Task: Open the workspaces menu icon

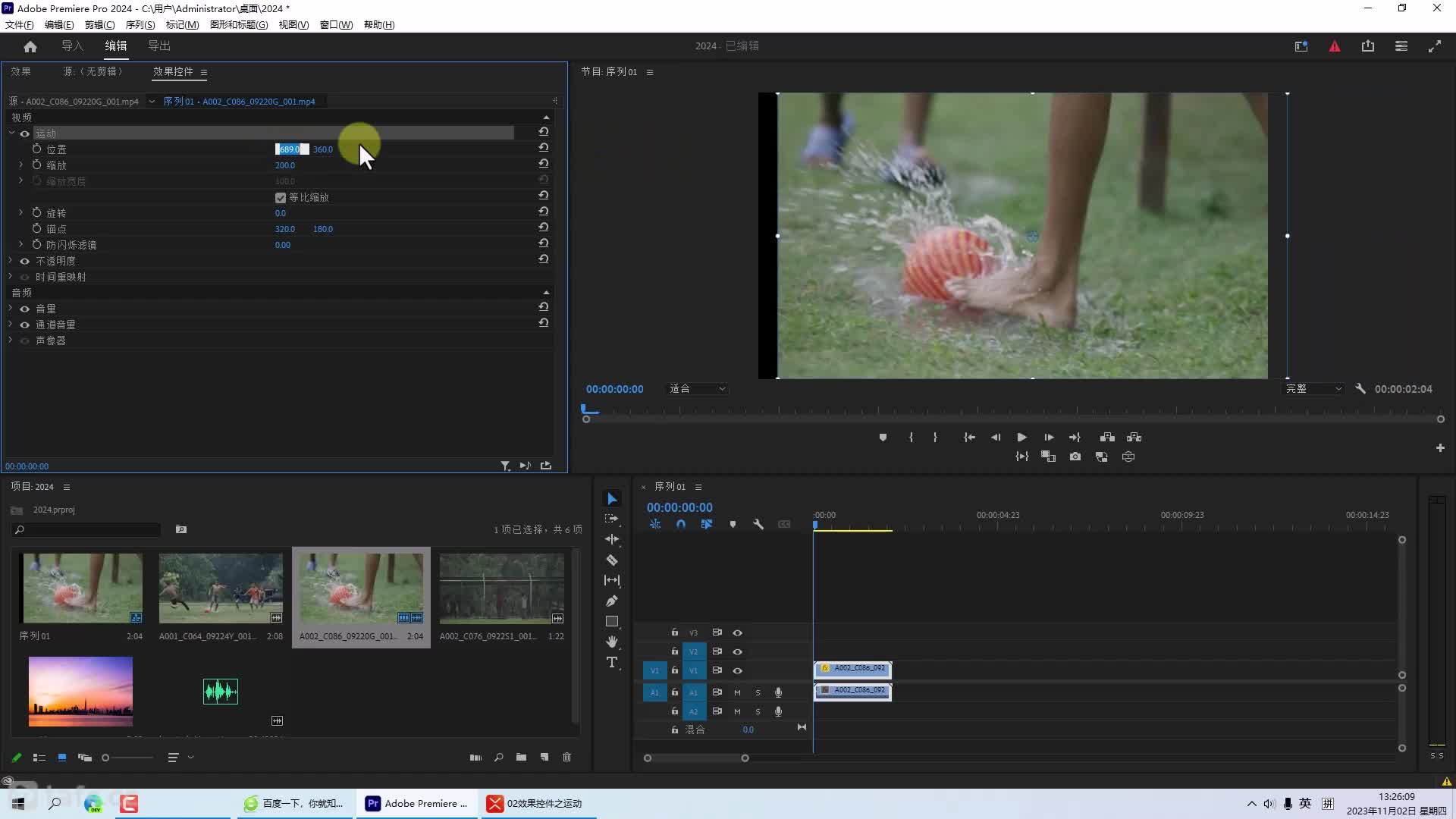Action: [1401, 46]
